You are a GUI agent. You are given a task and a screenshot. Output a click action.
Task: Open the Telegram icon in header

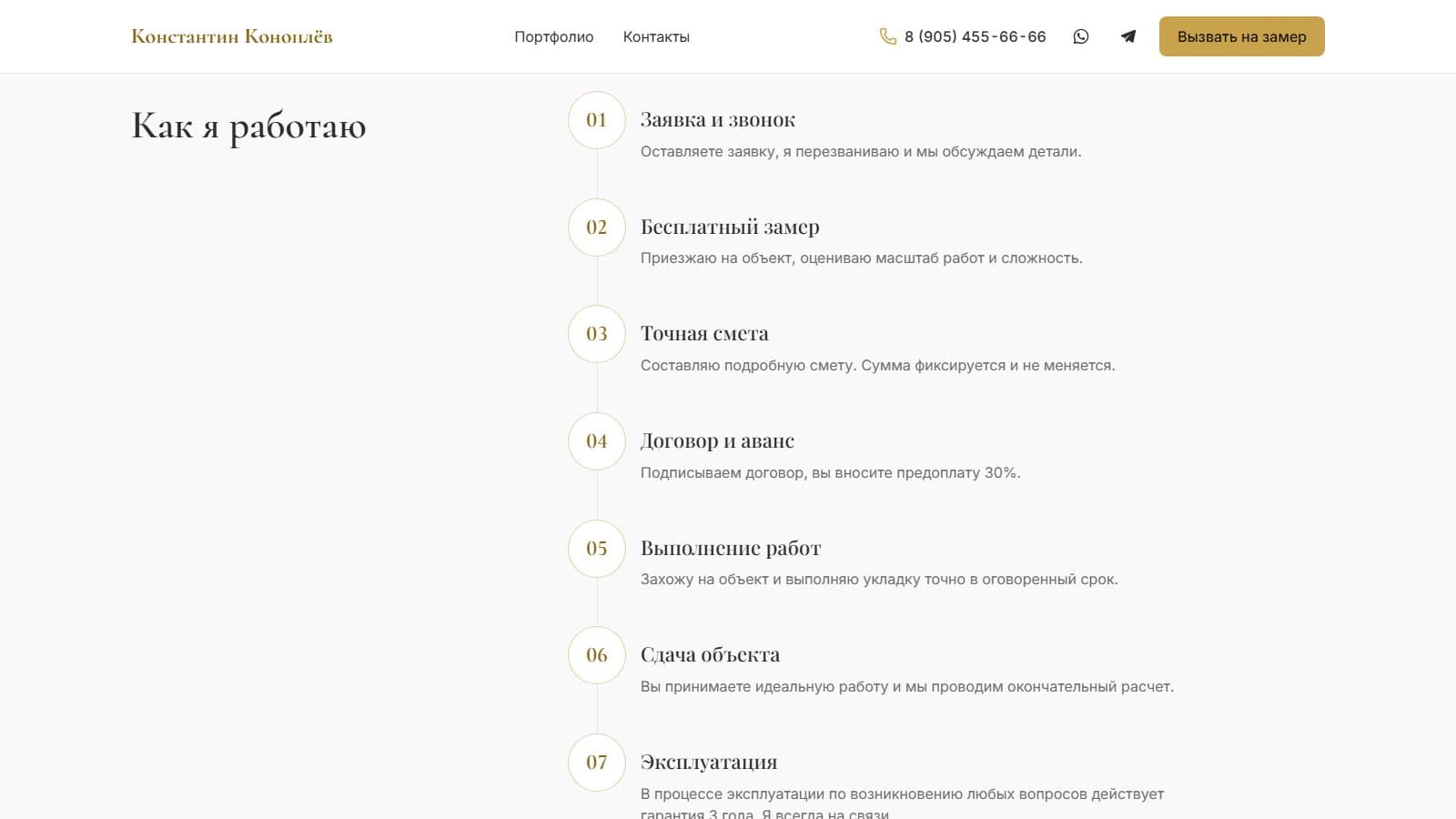(1128, 36)
